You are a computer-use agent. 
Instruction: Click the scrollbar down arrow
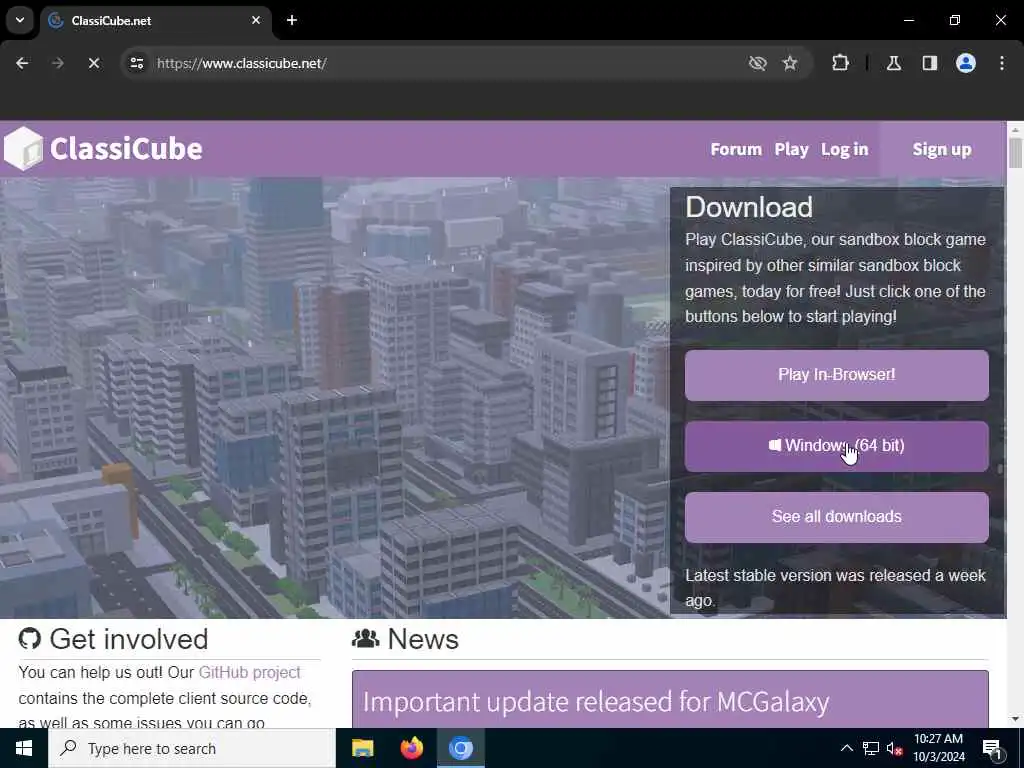(x=1015, y=719)
